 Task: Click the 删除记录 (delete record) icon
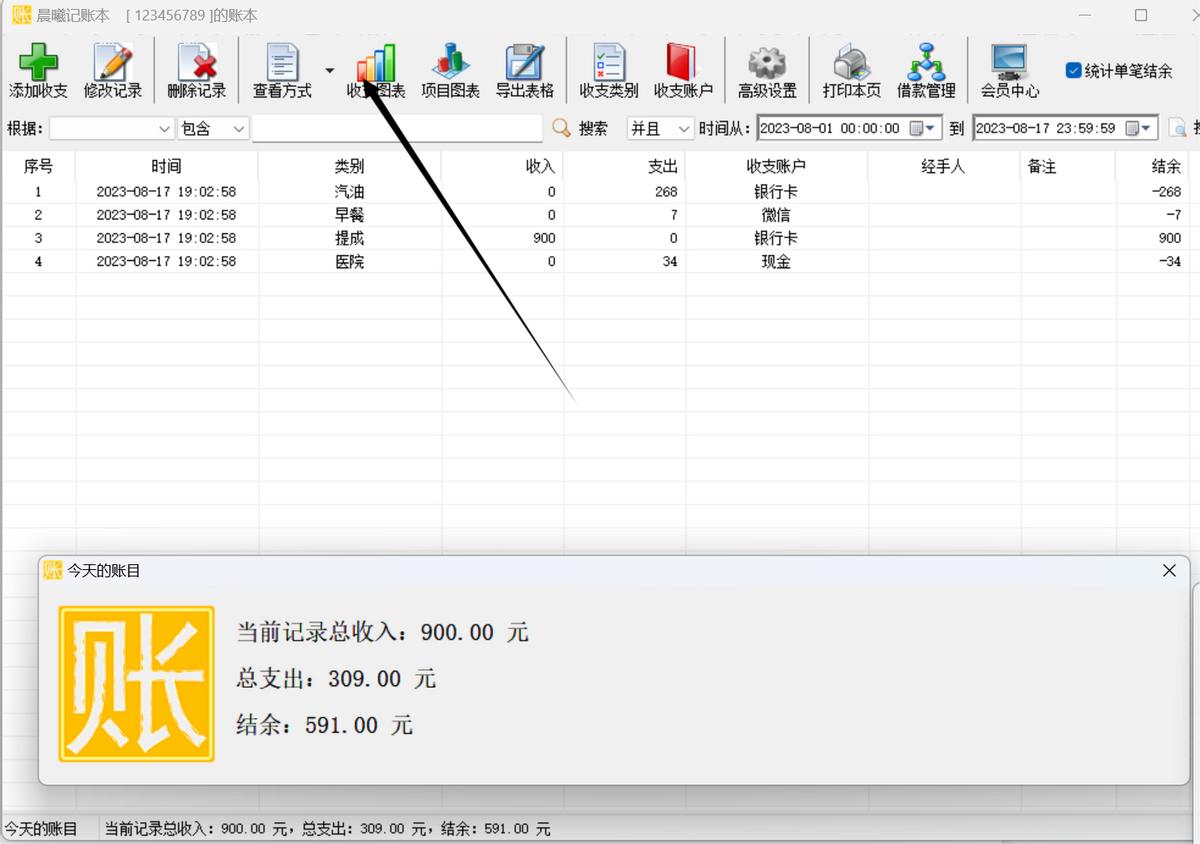195,70
